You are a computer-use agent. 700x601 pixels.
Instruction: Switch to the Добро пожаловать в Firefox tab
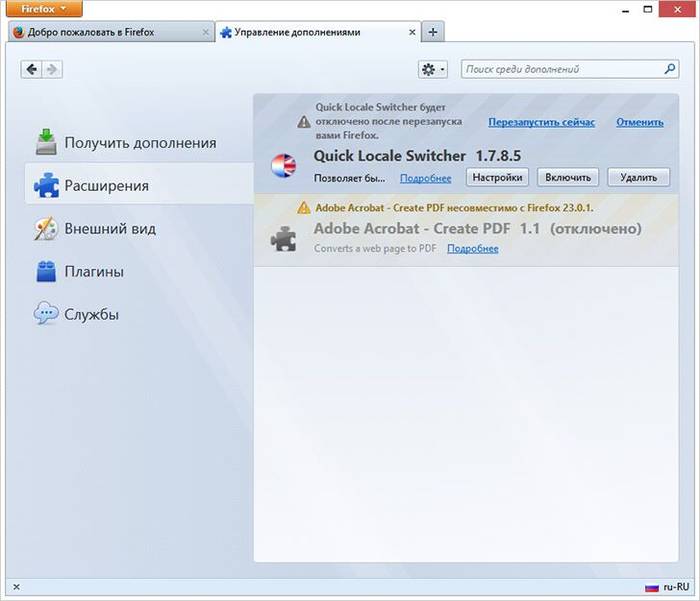(110, 32)
